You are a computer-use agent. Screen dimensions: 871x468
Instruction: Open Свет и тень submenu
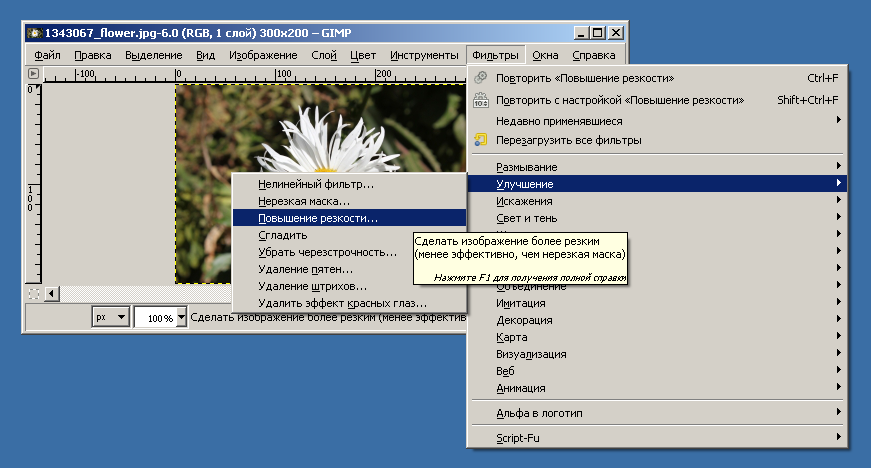tap(657, 218)
